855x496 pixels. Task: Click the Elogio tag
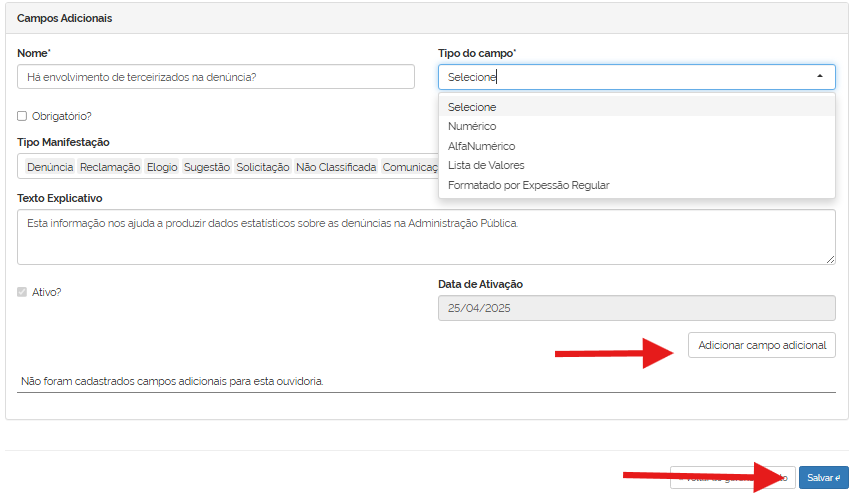click(x=162, y=167)
